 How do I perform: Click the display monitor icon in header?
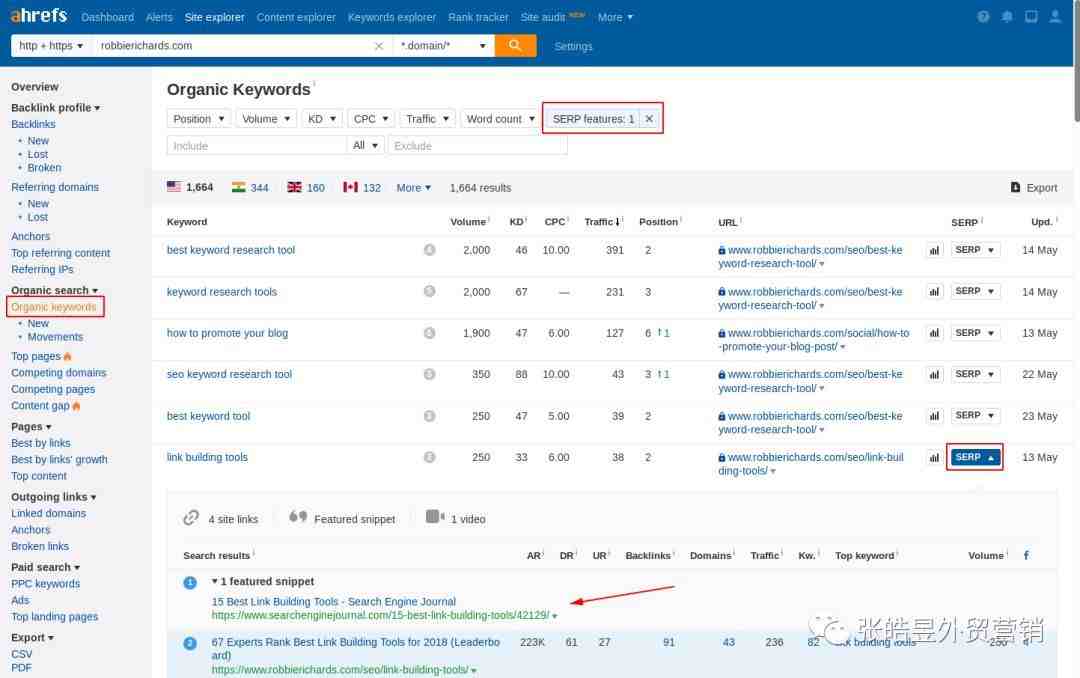coord(1031,17)
